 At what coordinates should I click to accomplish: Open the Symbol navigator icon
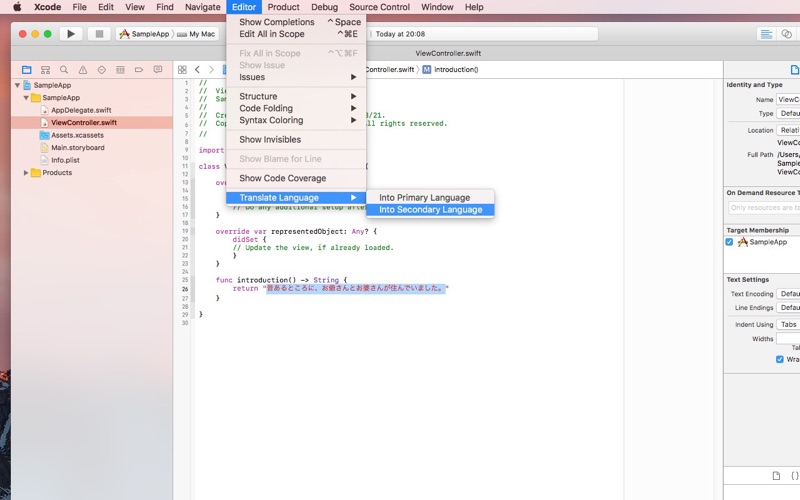45,70
